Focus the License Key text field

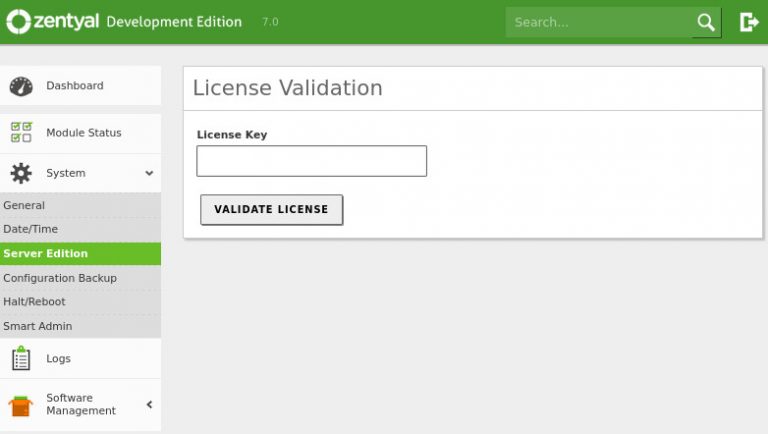coord(311,161)
